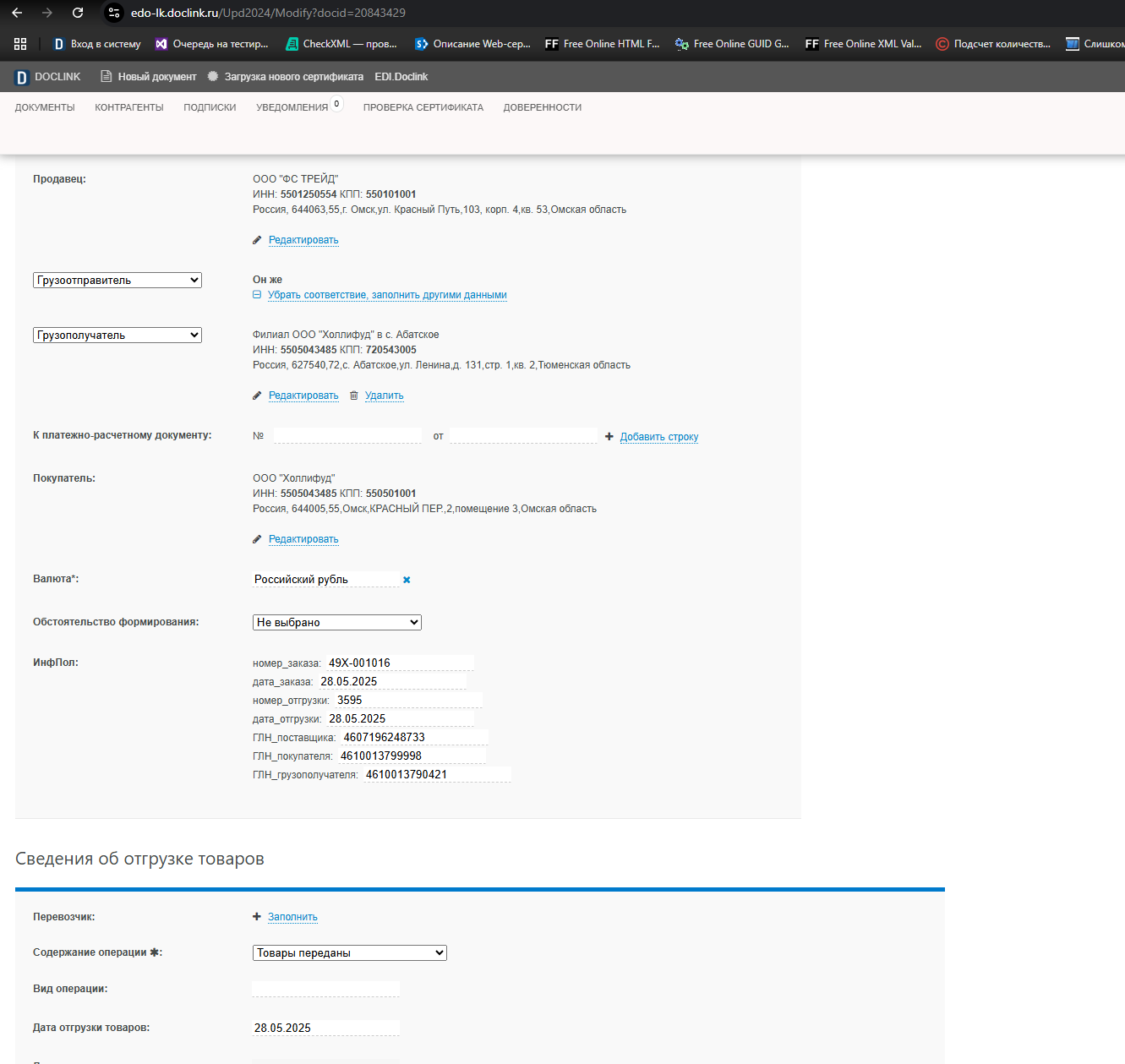
Task: Click minus icon beside Убрать соответствие
Action: 257,295
